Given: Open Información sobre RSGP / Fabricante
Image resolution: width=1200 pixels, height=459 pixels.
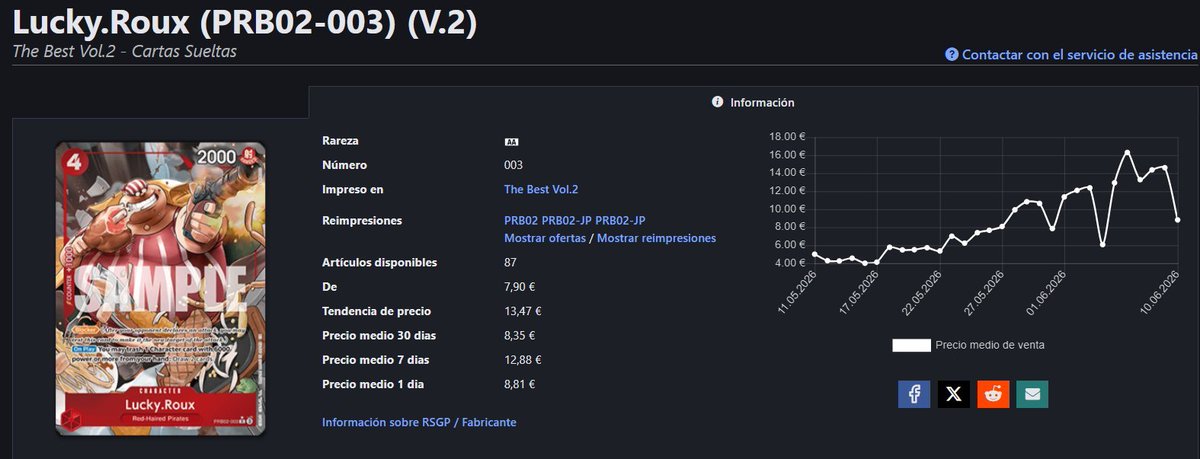Looking at the screenshot, I should coord(419,423).
